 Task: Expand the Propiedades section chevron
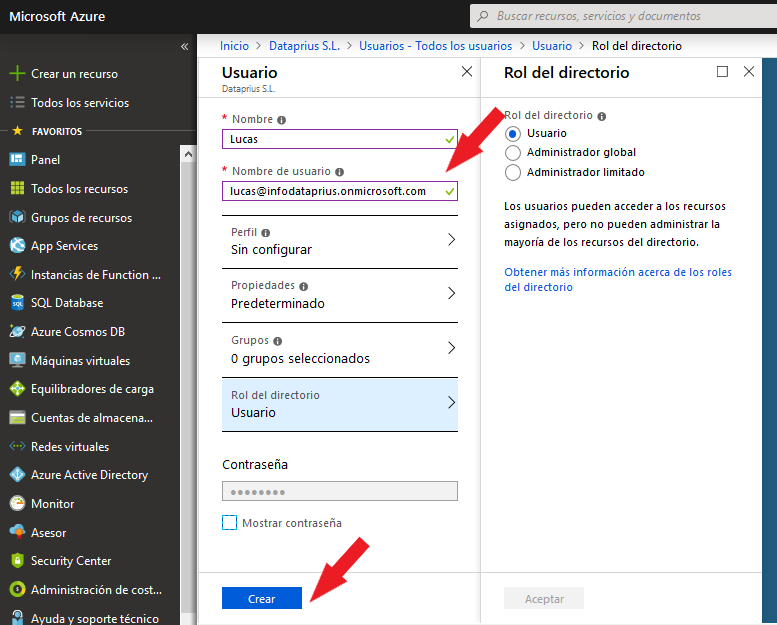[x=451, y=293]
